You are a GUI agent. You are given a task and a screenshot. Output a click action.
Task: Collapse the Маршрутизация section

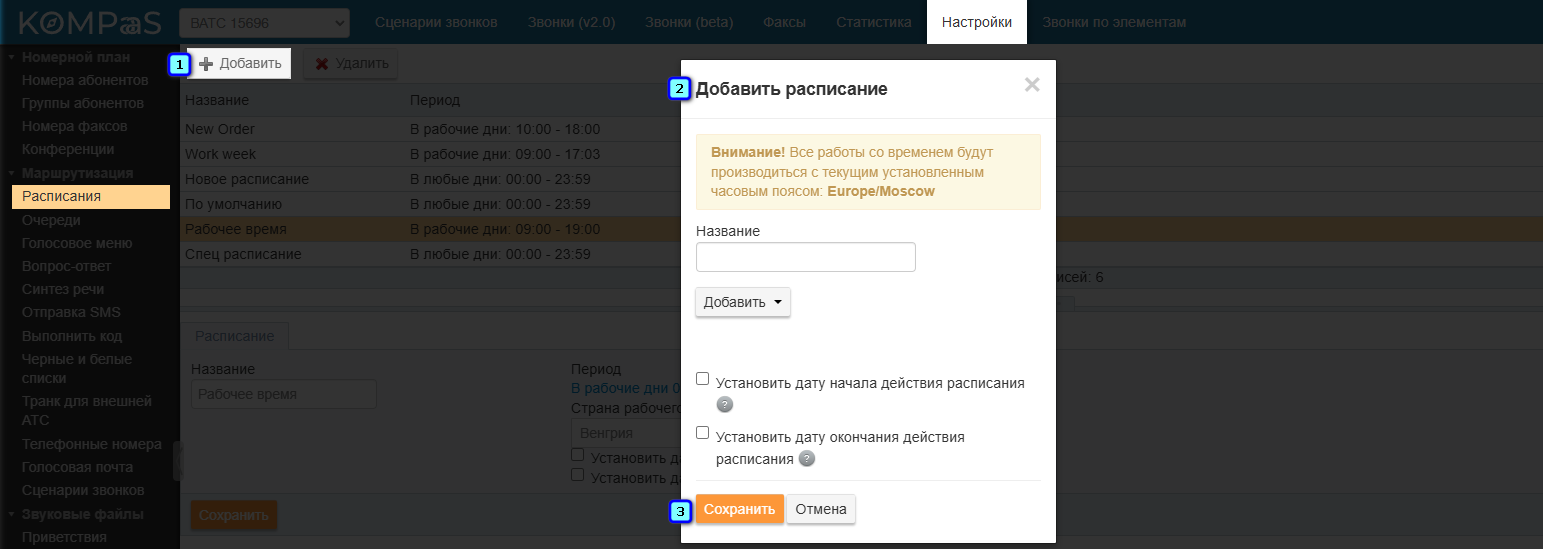pyautogui.click(x=78, y=173)
